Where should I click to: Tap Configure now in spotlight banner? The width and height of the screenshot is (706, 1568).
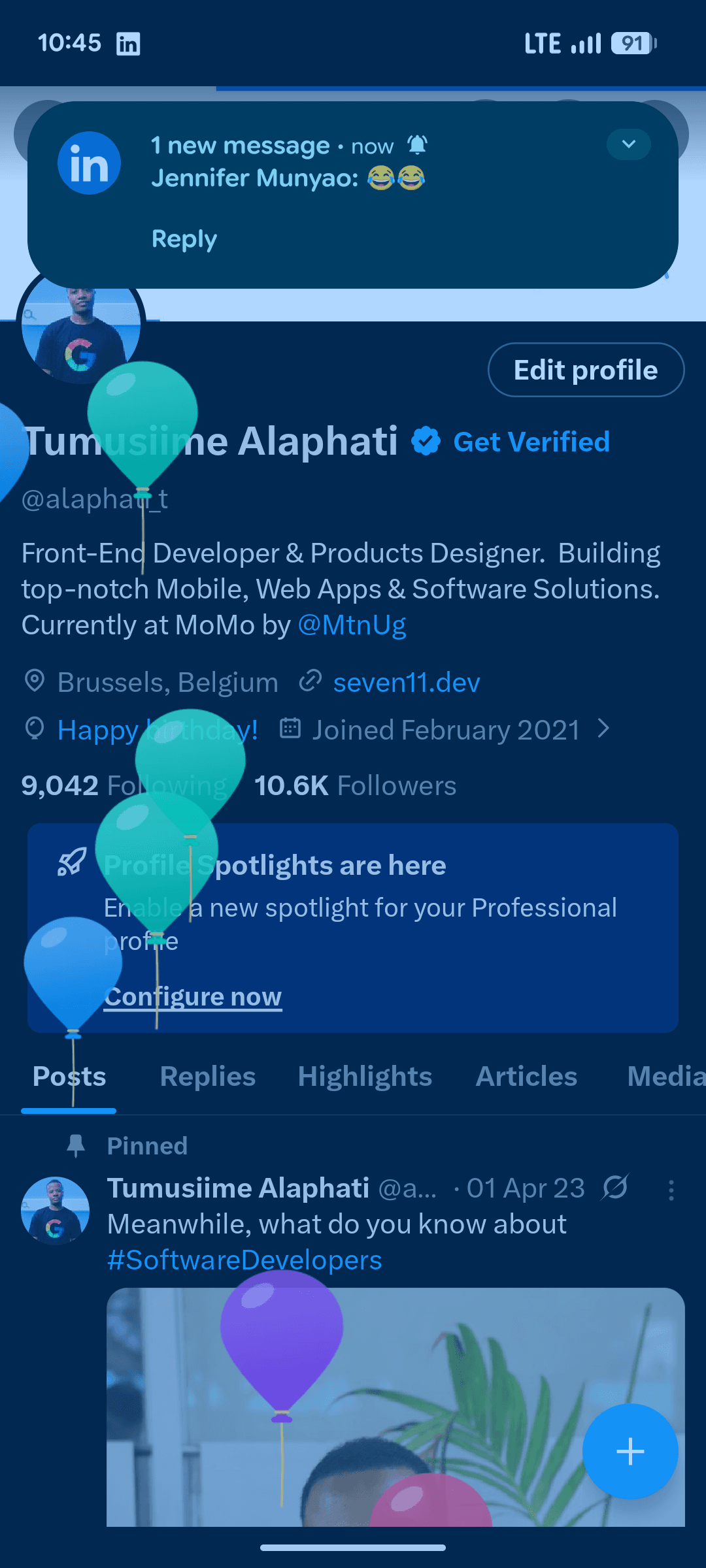193,997
